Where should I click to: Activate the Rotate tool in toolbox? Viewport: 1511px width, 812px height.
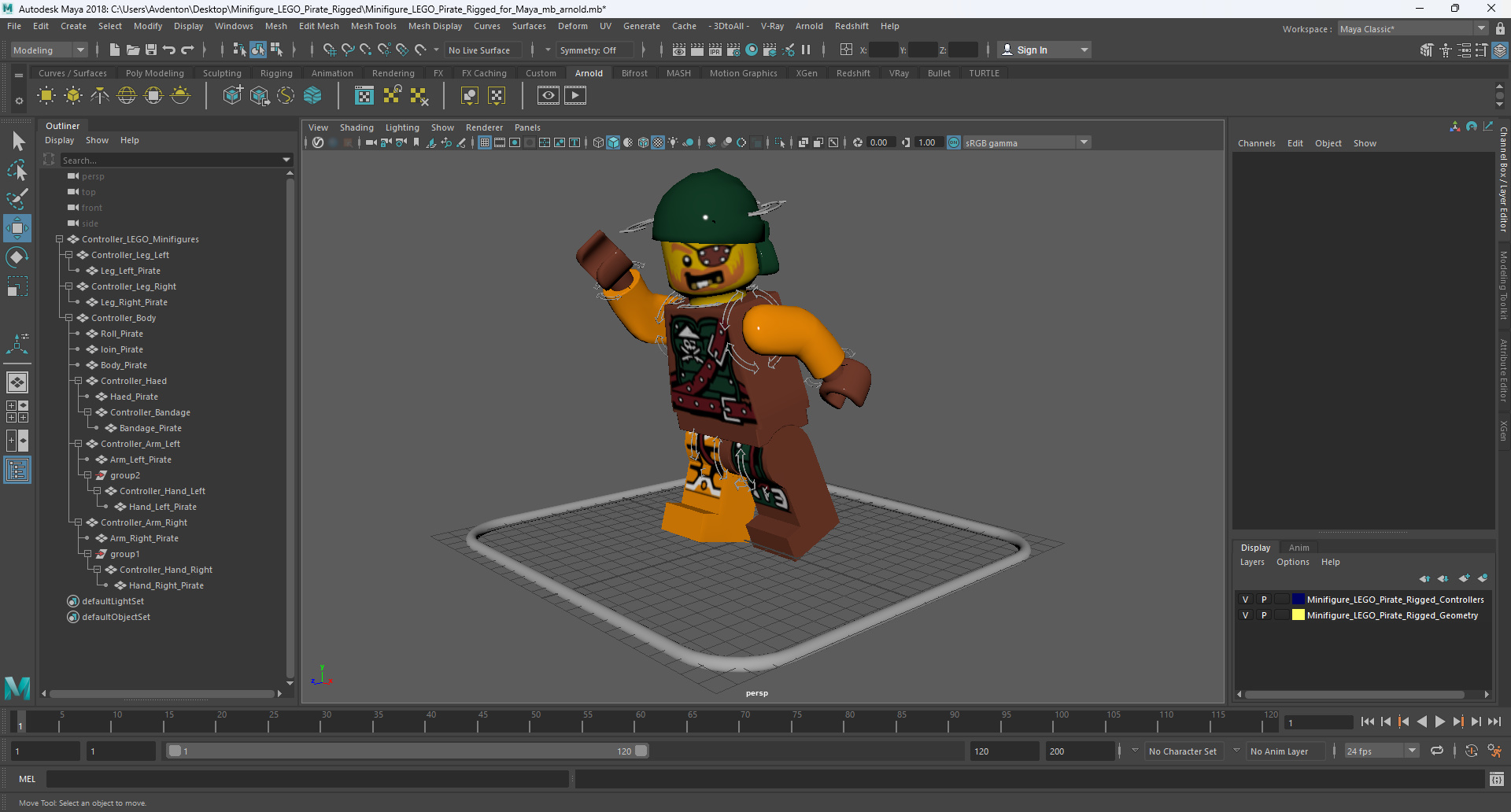pos(17,257)
